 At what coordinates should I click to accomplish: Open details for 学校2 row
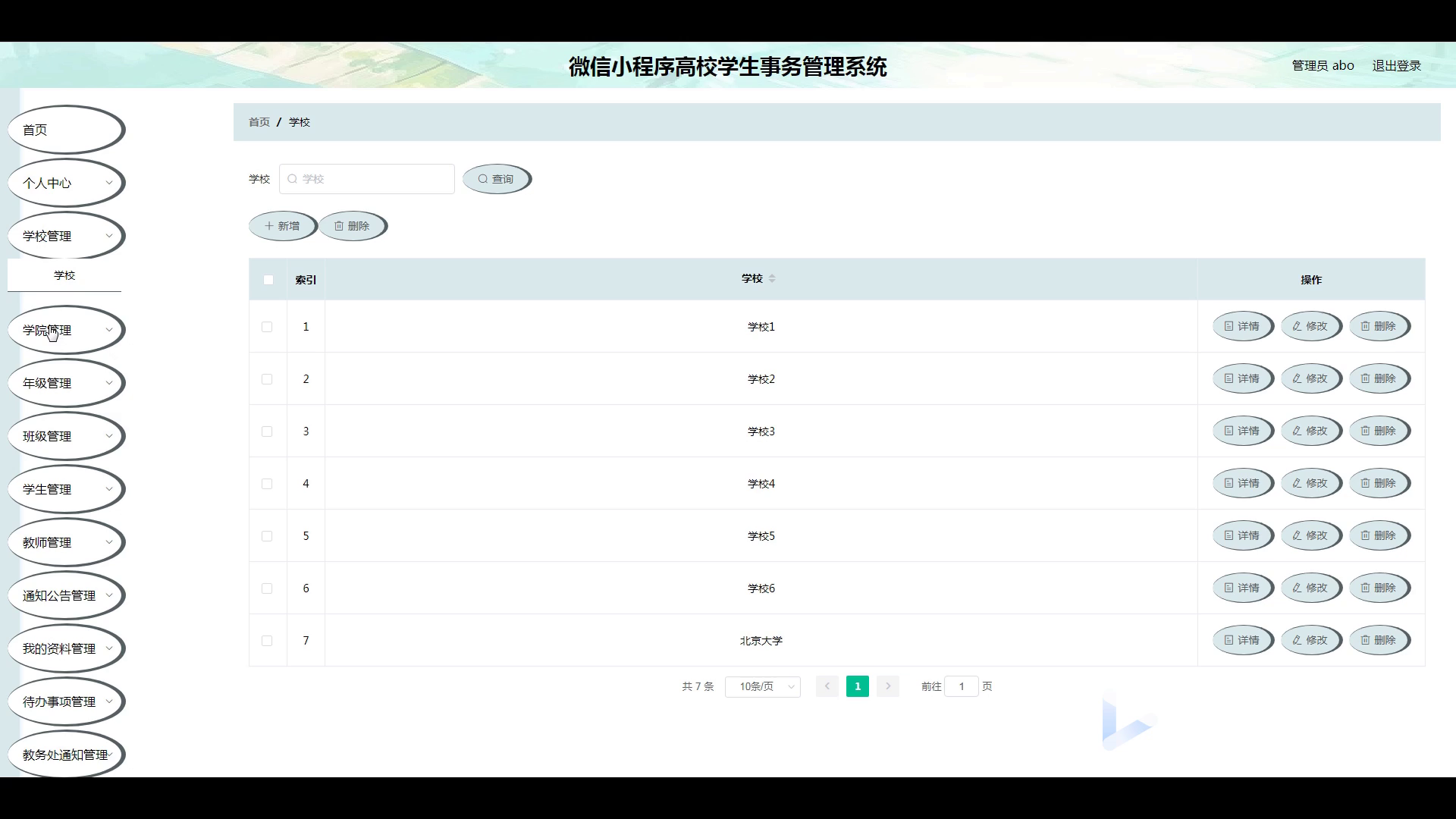point(1242,378)
